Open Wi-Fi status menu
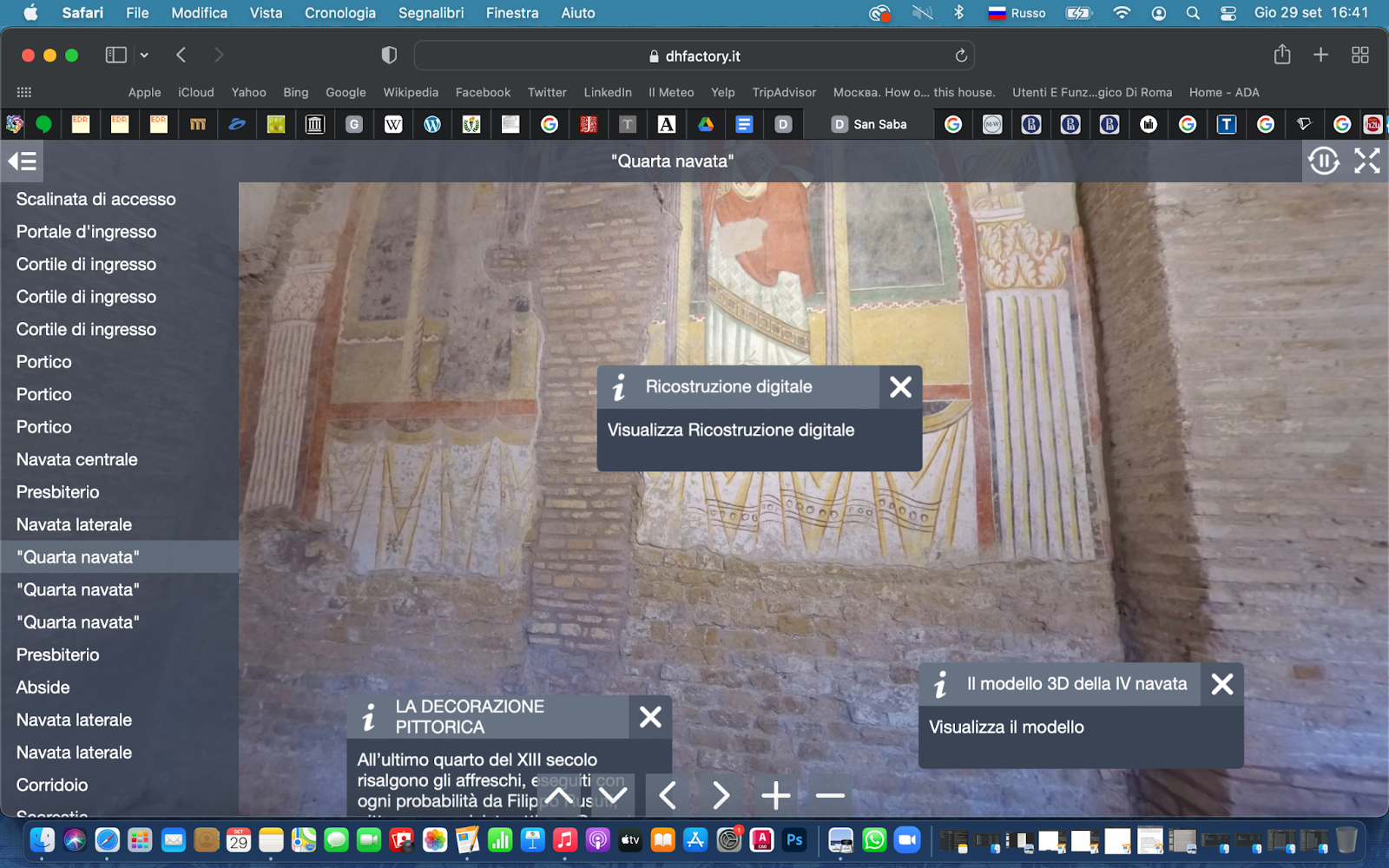 click(x=1122, y=13)
